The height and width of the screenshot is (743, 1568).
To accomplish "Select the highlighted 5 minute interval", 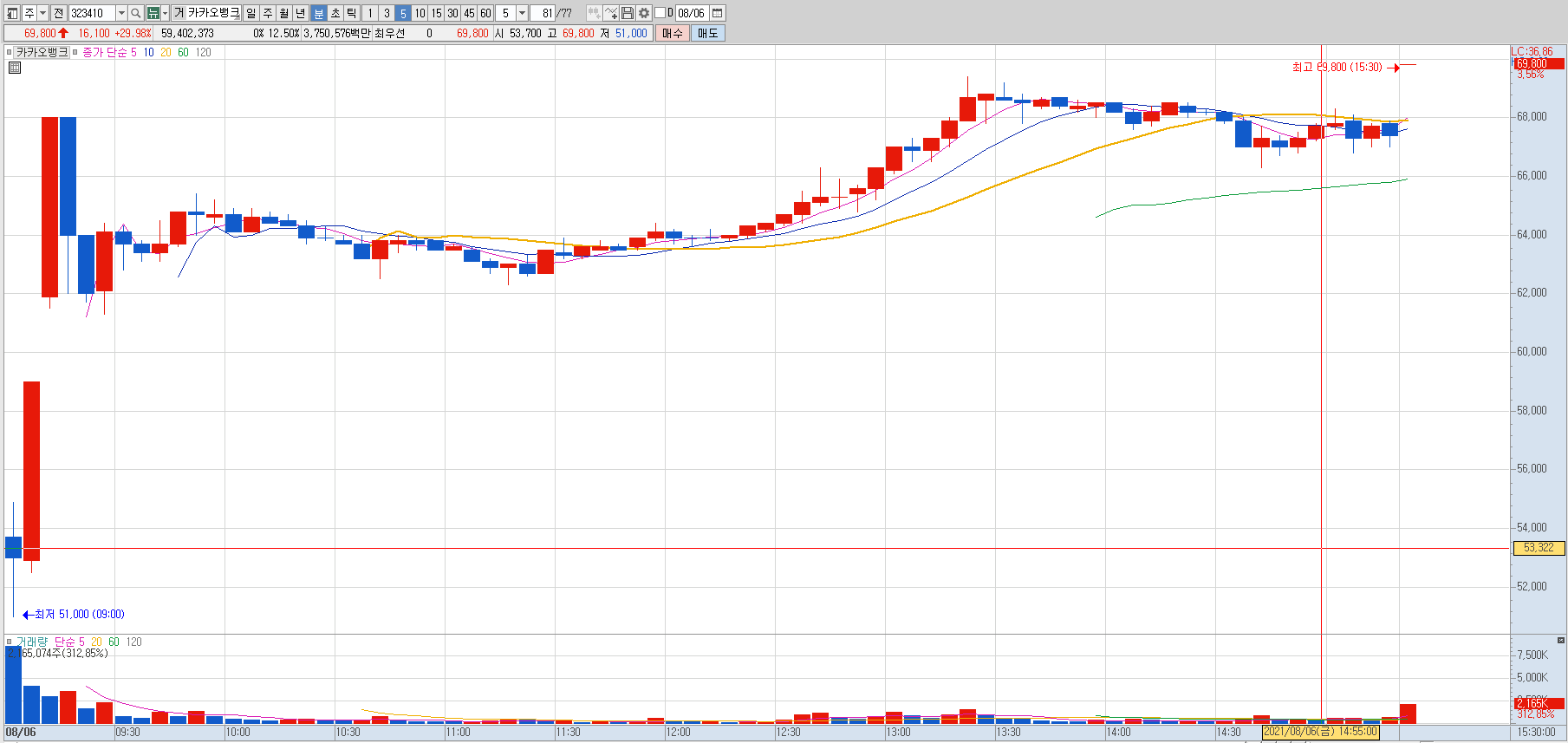I will click(x=404, y=13).
